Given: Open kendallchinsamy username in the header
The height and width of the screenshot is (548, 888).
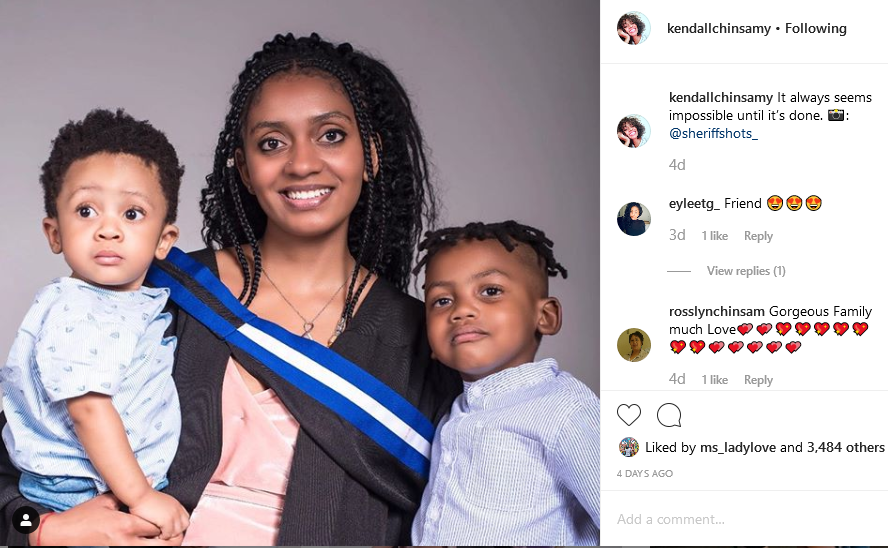Looking at the screenshot, I should (719, 28).
